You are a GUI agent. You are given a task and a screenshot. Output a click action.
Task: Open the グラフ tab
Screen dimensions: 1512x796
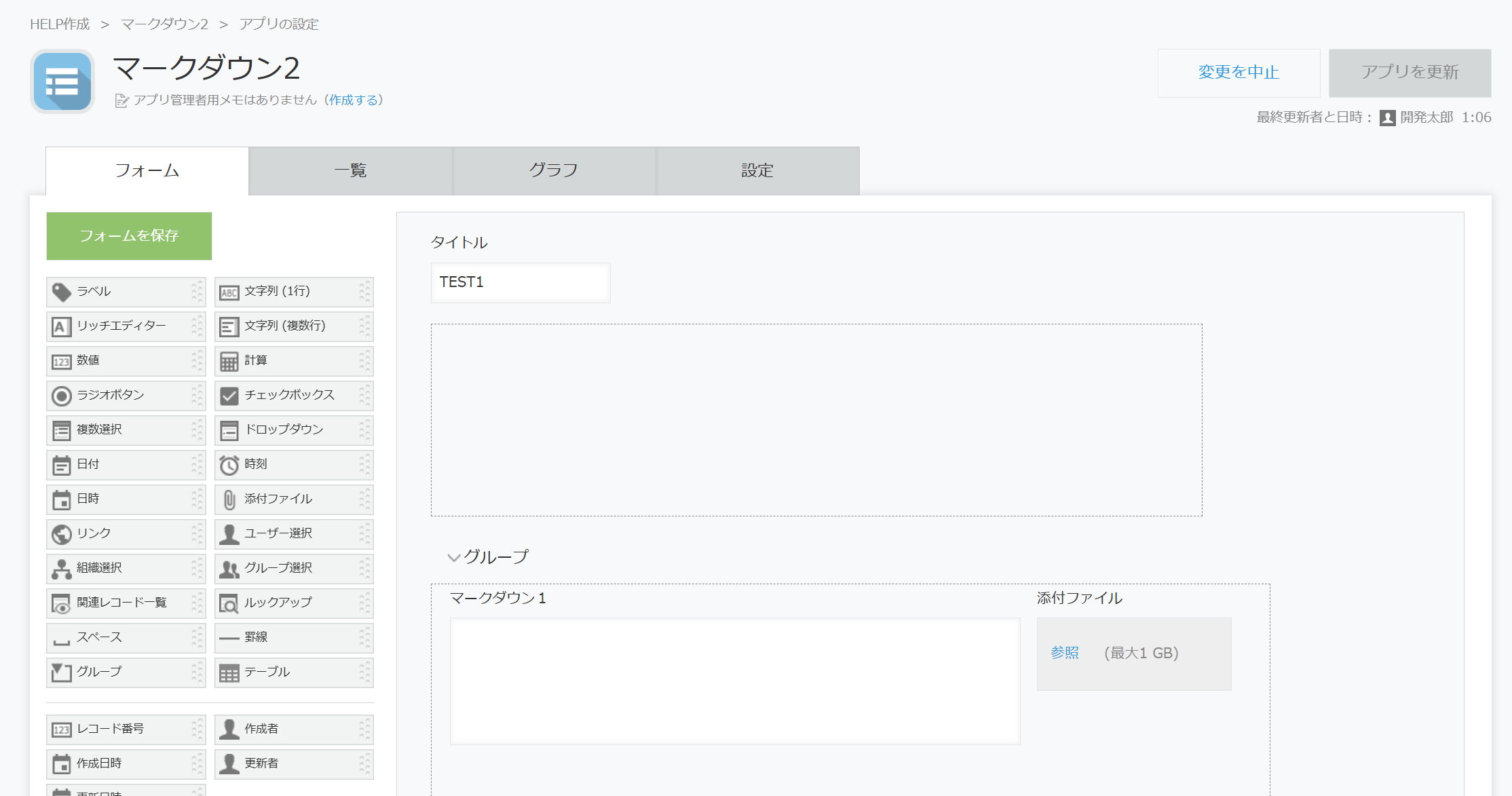[x=554, y=171]
